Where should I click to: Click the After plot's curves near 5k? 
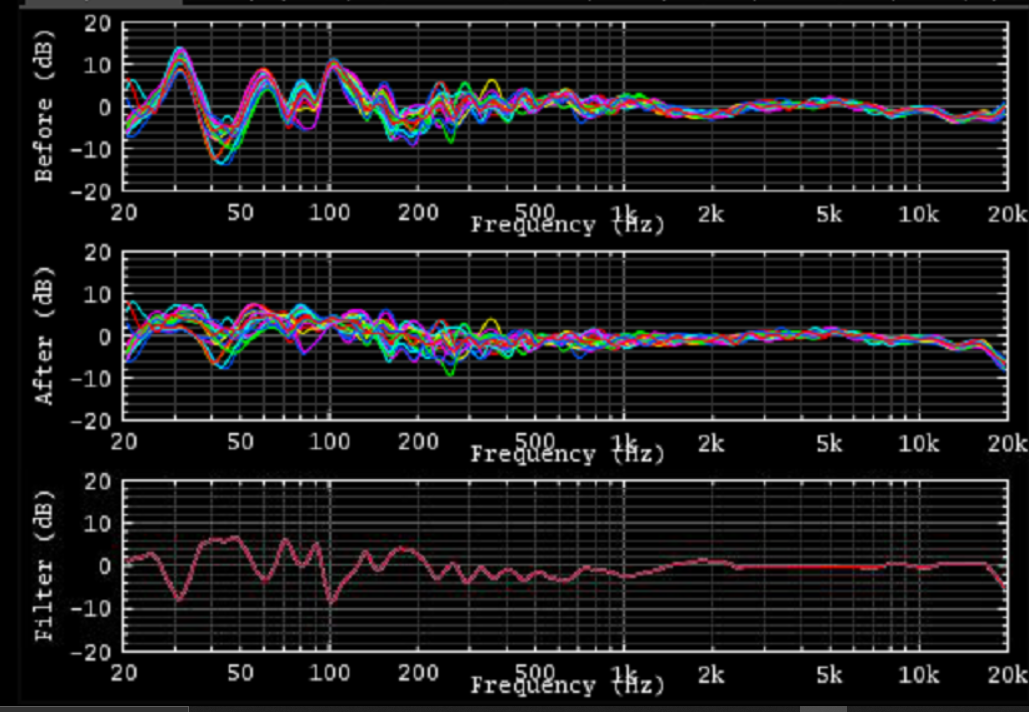click(x=830, y=332)
